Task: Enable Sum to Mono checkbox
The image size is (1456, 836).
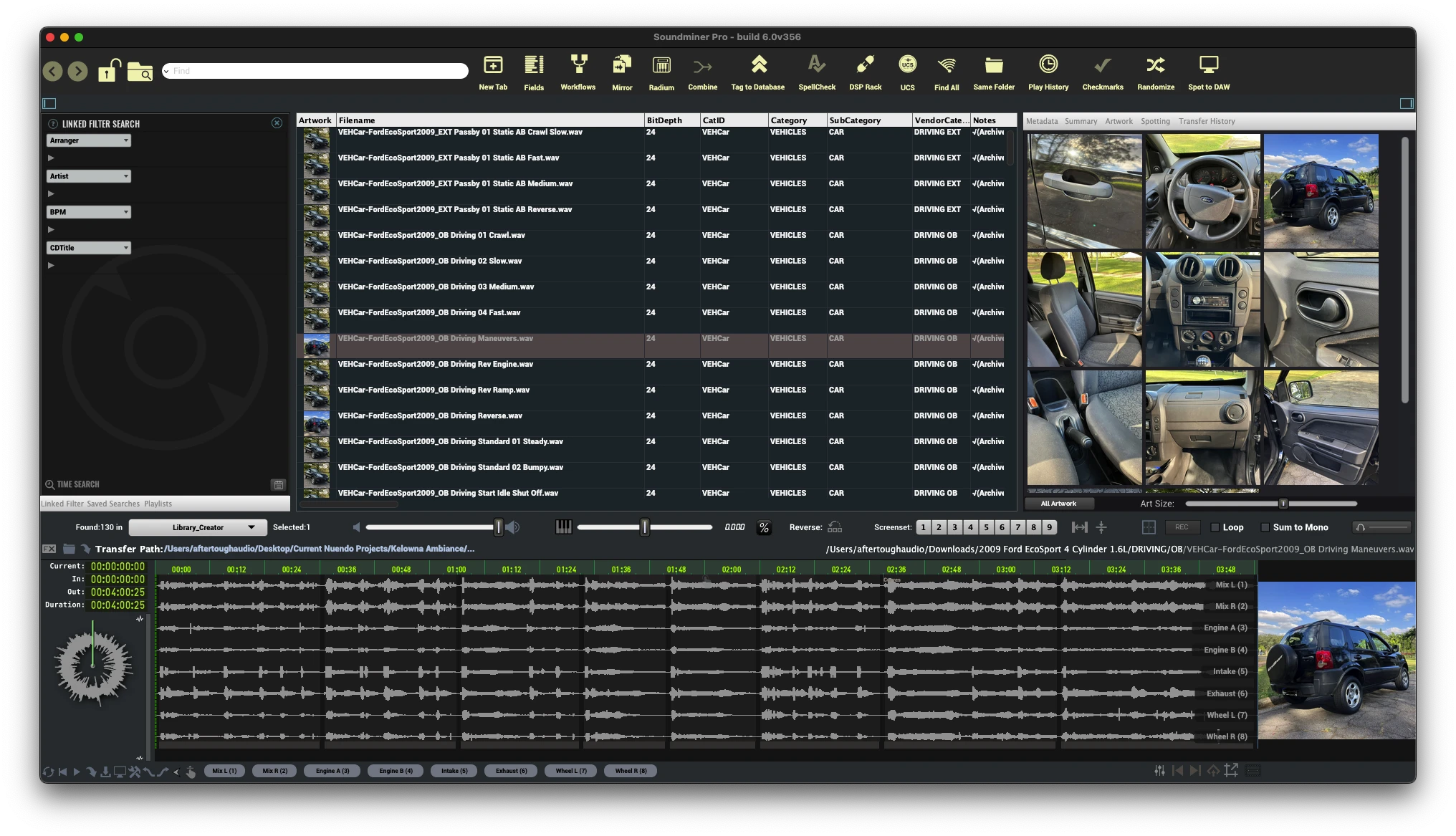Action: pos(1265,527)
